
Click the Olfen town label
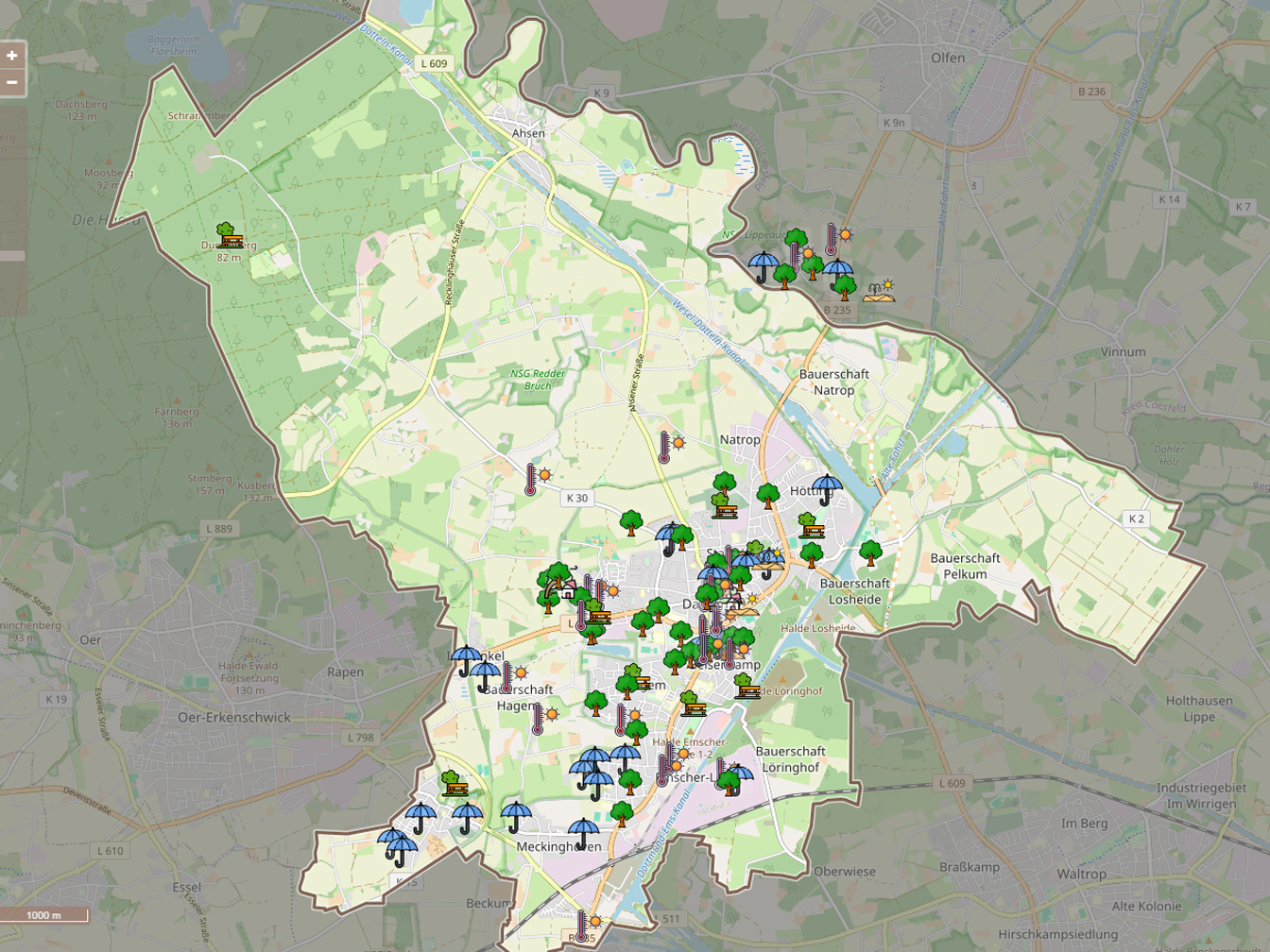948,58
